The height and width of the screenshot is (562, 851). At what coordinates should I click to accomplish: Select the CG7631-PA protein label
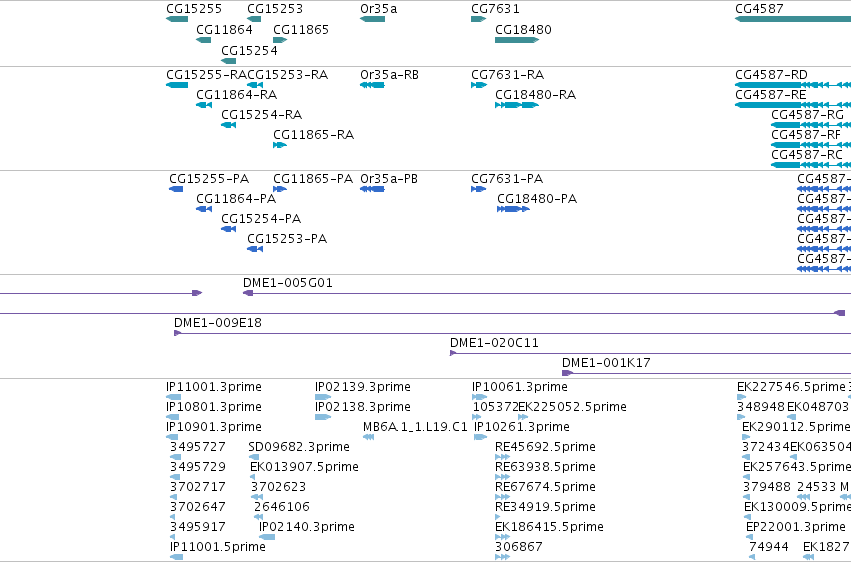[x=507, y=178]
